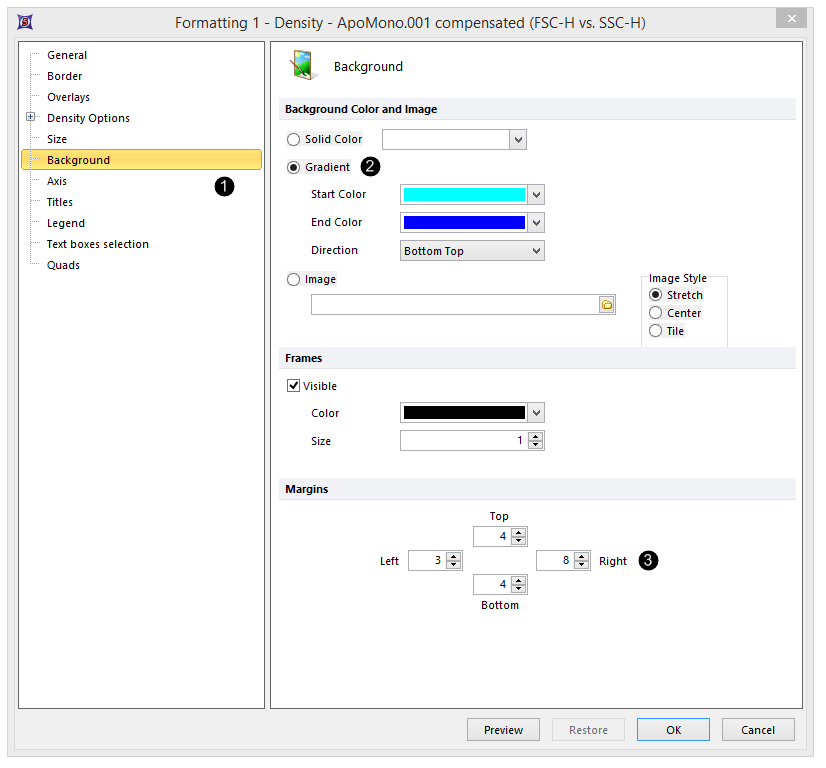
Task: Select the Image background radio button
Action: coord(293,280)
